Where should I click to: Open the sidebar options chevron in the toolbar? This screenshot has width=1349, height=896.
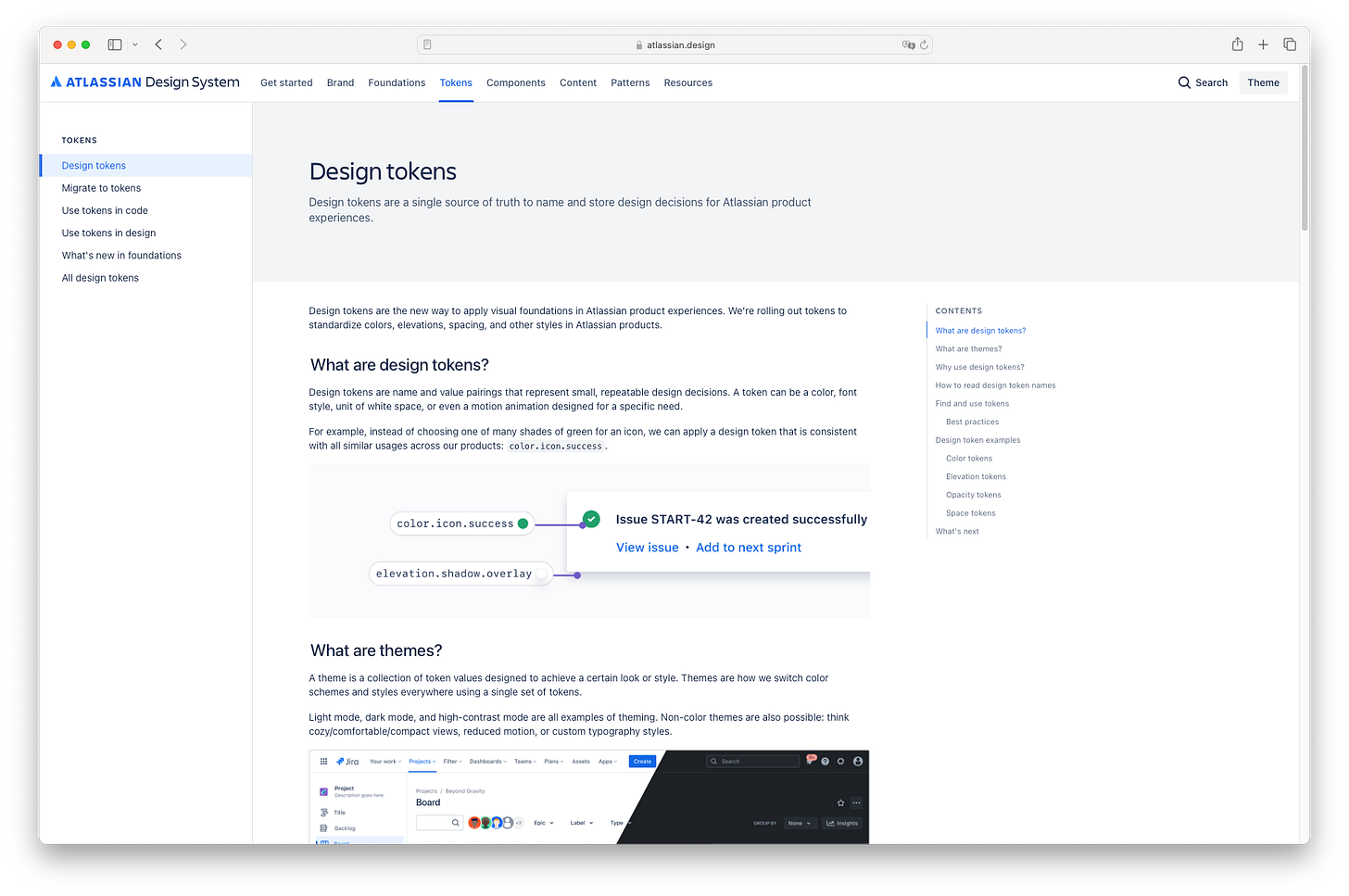[x=135, y=44]
